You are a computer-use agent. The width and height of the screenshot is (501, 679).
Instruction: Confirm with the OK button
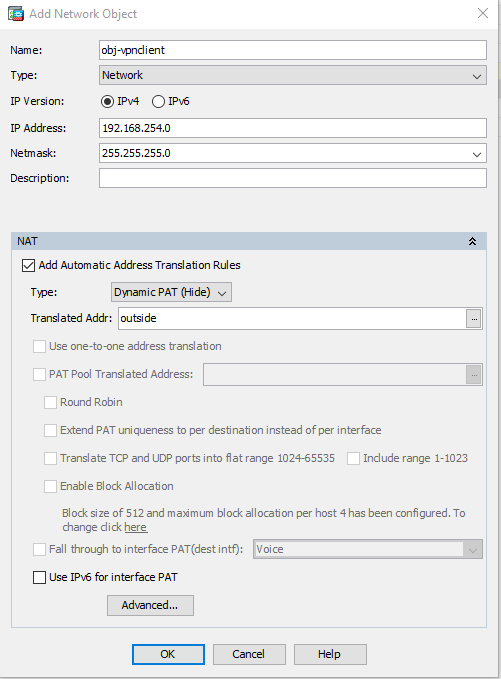(168, 654)
